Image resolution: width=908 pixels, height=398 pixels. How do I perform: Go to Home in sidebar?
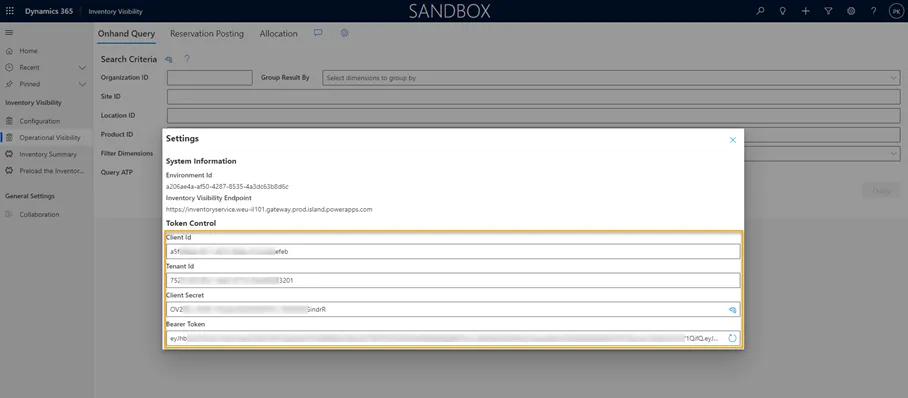(x=28, y=51)
